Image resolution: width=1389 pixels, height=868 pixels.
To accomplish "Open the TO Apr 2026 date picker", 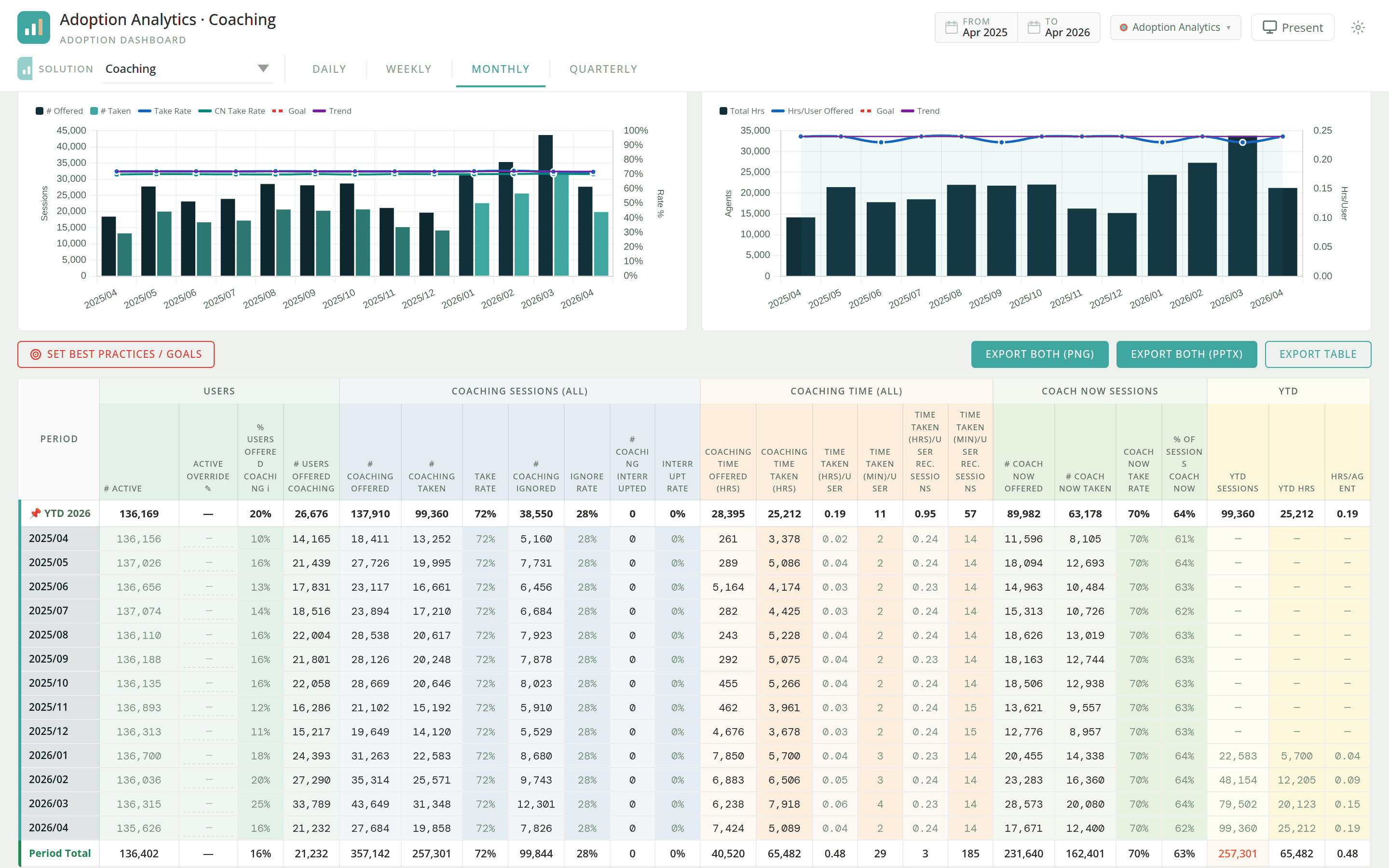I will click(x=1059, y=27).
